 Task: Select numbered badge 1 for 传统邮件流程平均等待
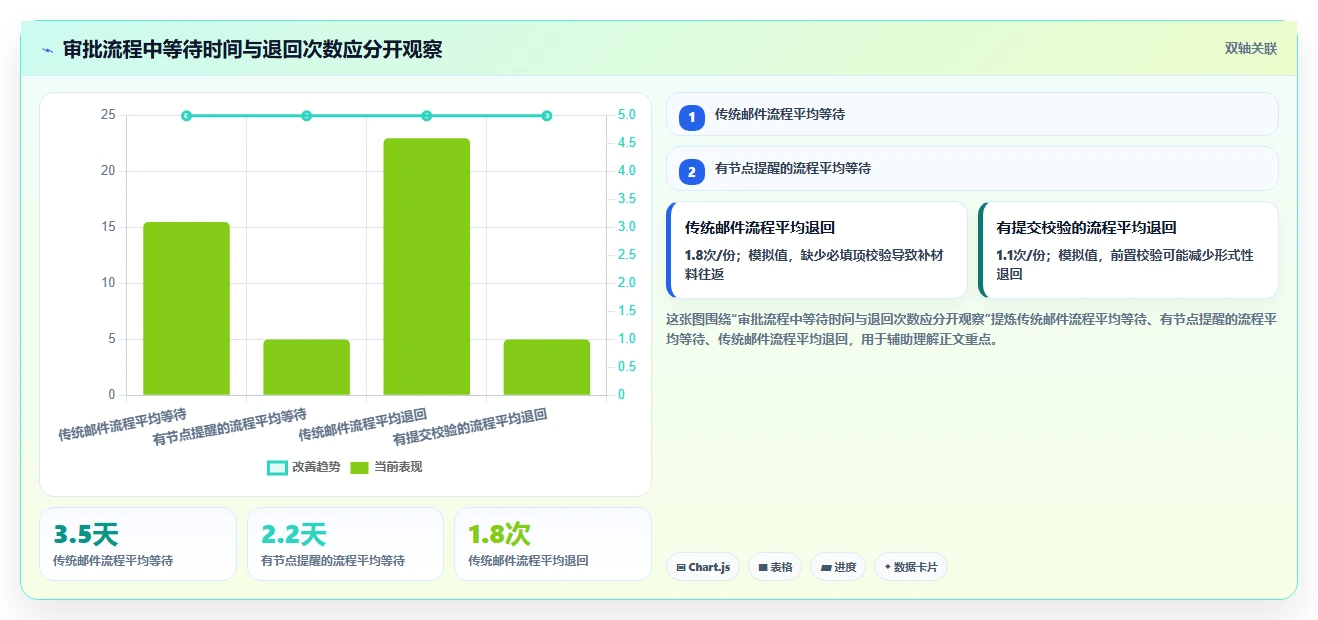pos(691,117)
